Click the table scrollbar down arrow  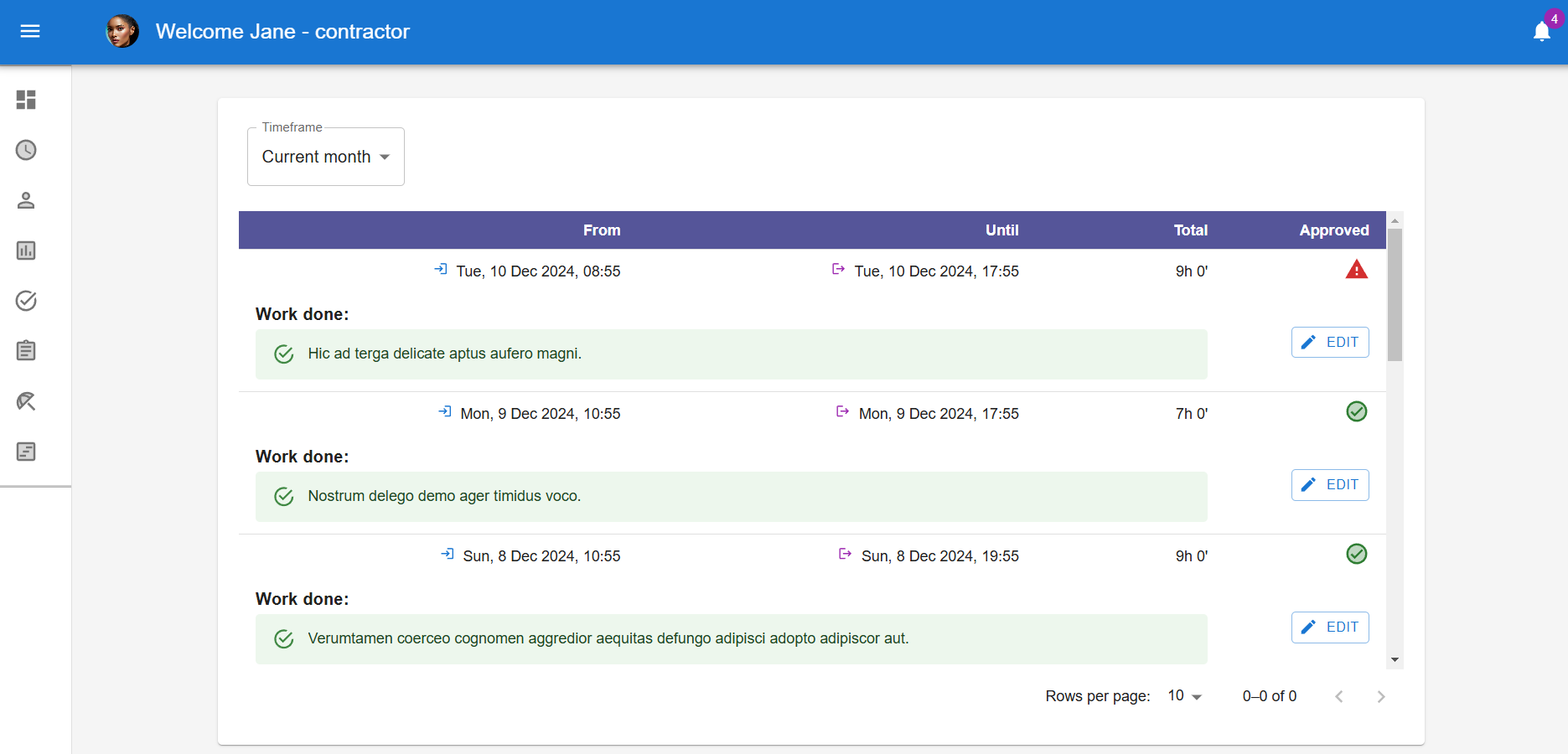coord(1395,660)
